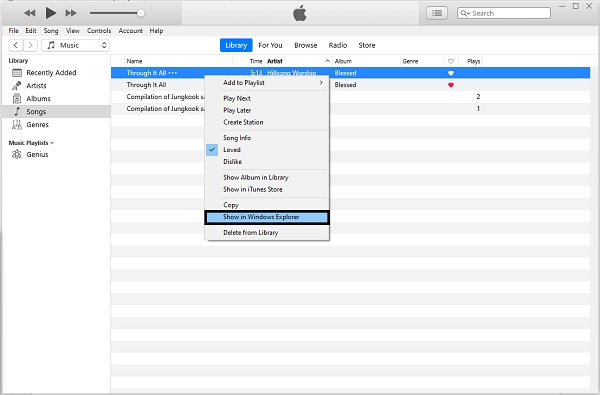Switch to the For You tab
This screenshot has height=395, width=600.
point(271,45)
